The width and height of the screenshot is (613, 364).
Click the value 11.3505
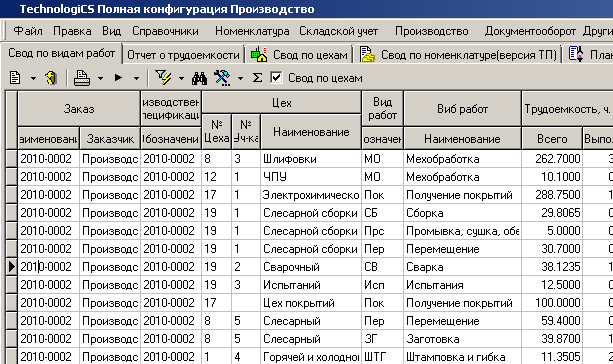[x=561, y=357]
